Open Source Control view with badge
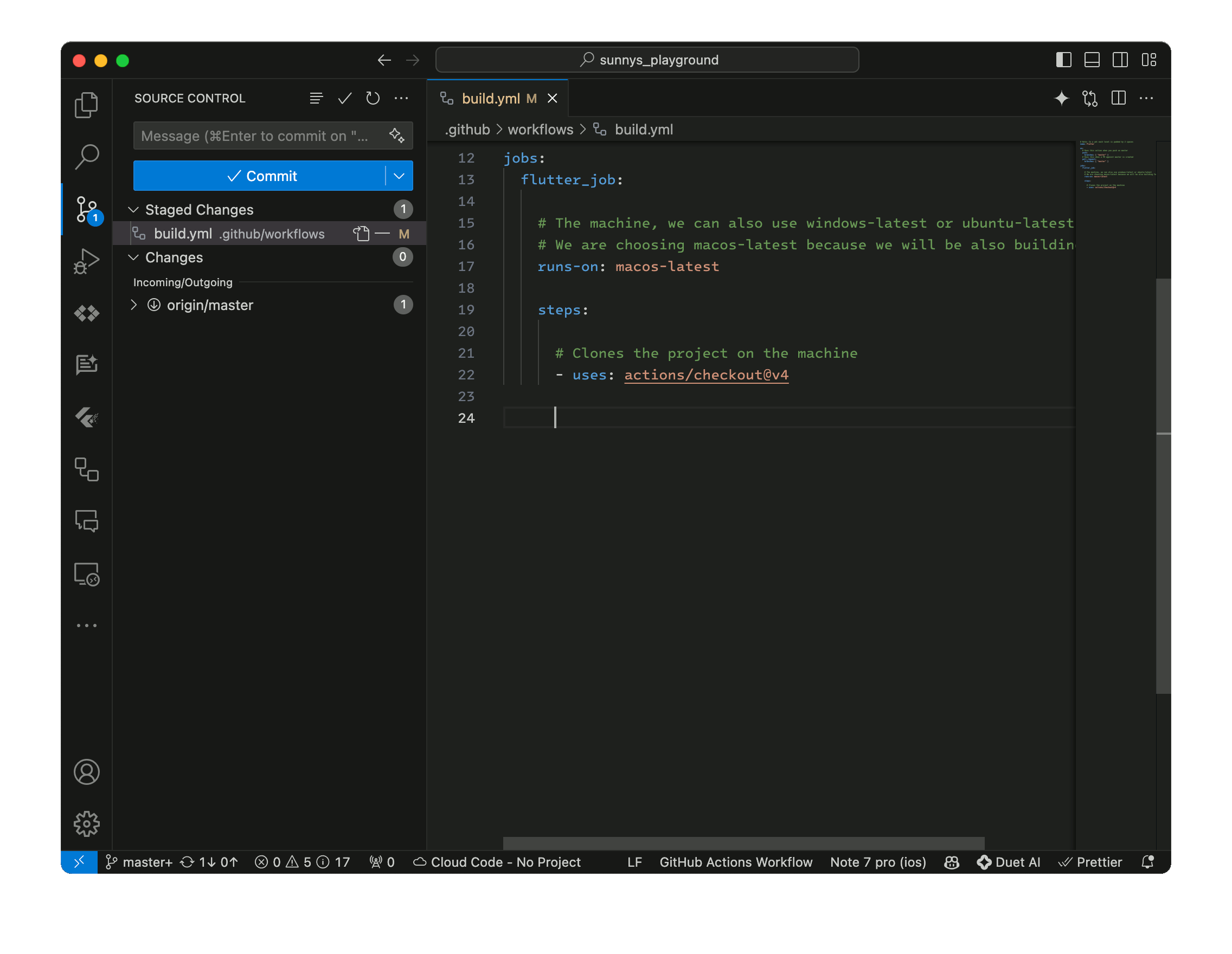The width and height of the screenshot is (1232, 954). tap(86, 210)
